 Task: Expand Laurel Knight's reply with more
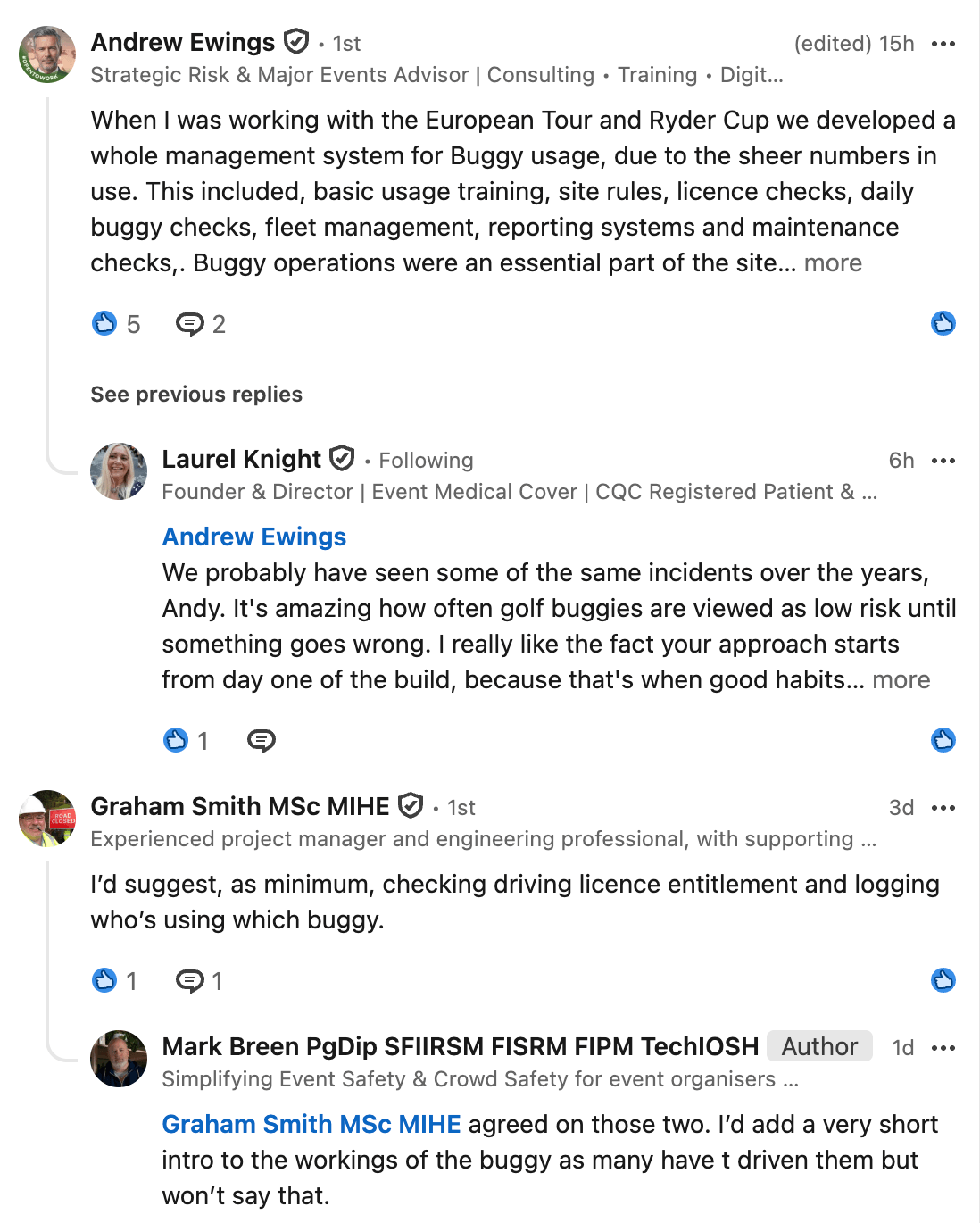coord(901,680)
